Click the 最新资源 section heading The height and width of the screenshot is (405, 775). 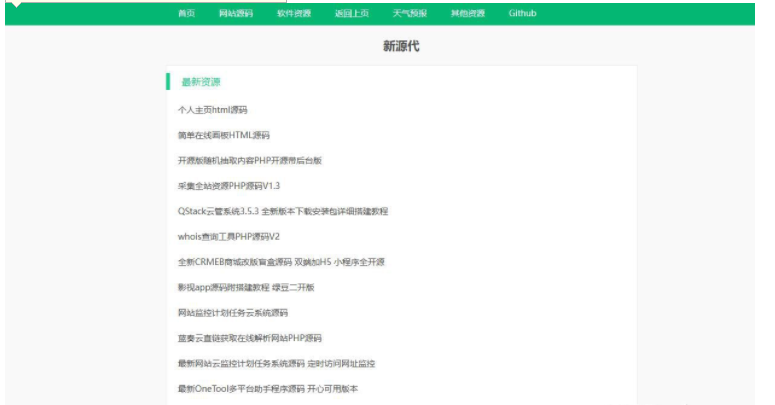coord(200,82)
